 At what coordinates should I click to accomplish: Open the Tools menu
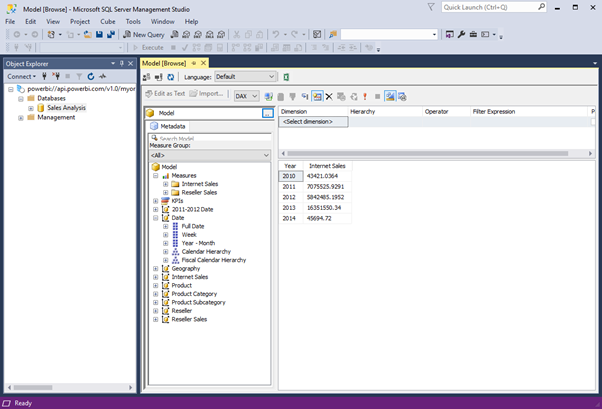(133, 22)
